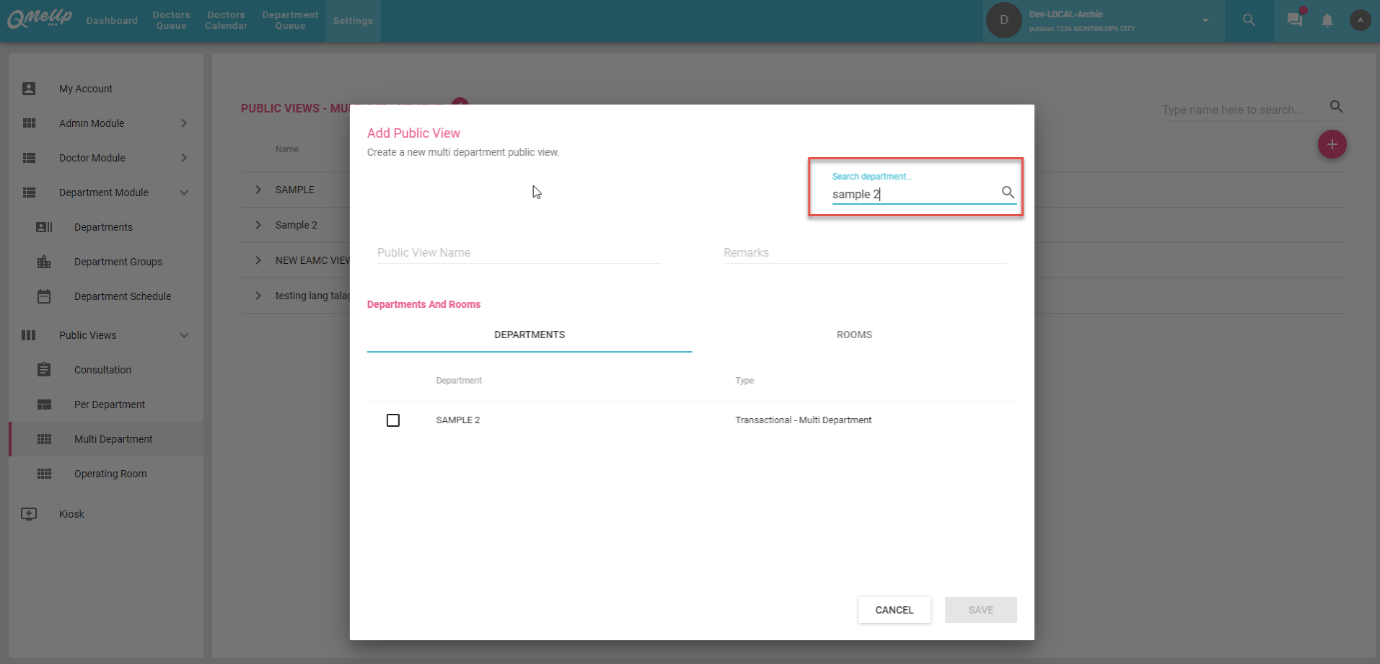The width and height of the screenshot is (1380, 664).
Task: Select the DEPARTMENTS tab
Action: (x=529, y=335)
